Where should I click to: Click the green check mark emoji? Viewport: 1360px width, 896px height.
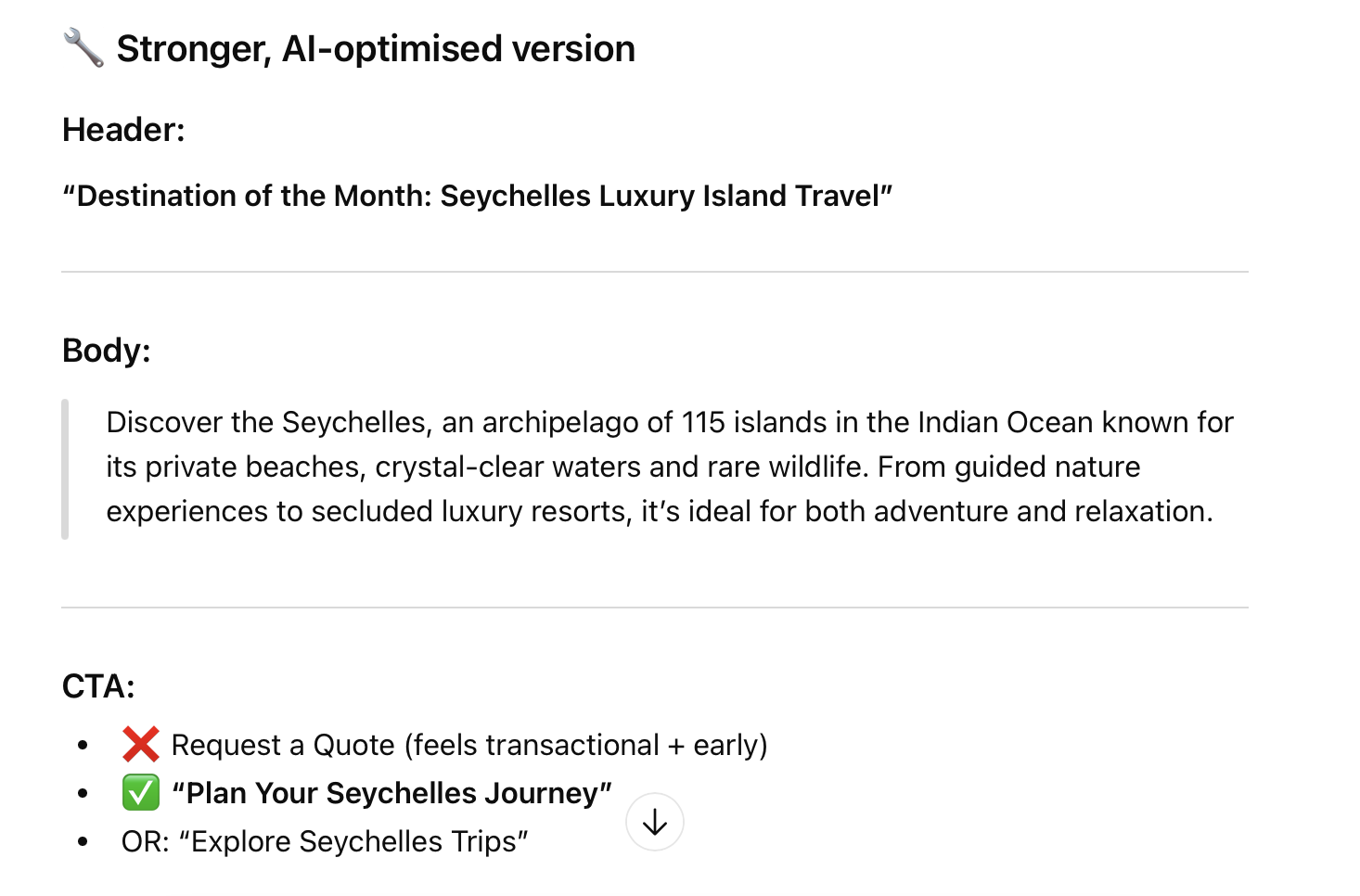coord(141,793)
